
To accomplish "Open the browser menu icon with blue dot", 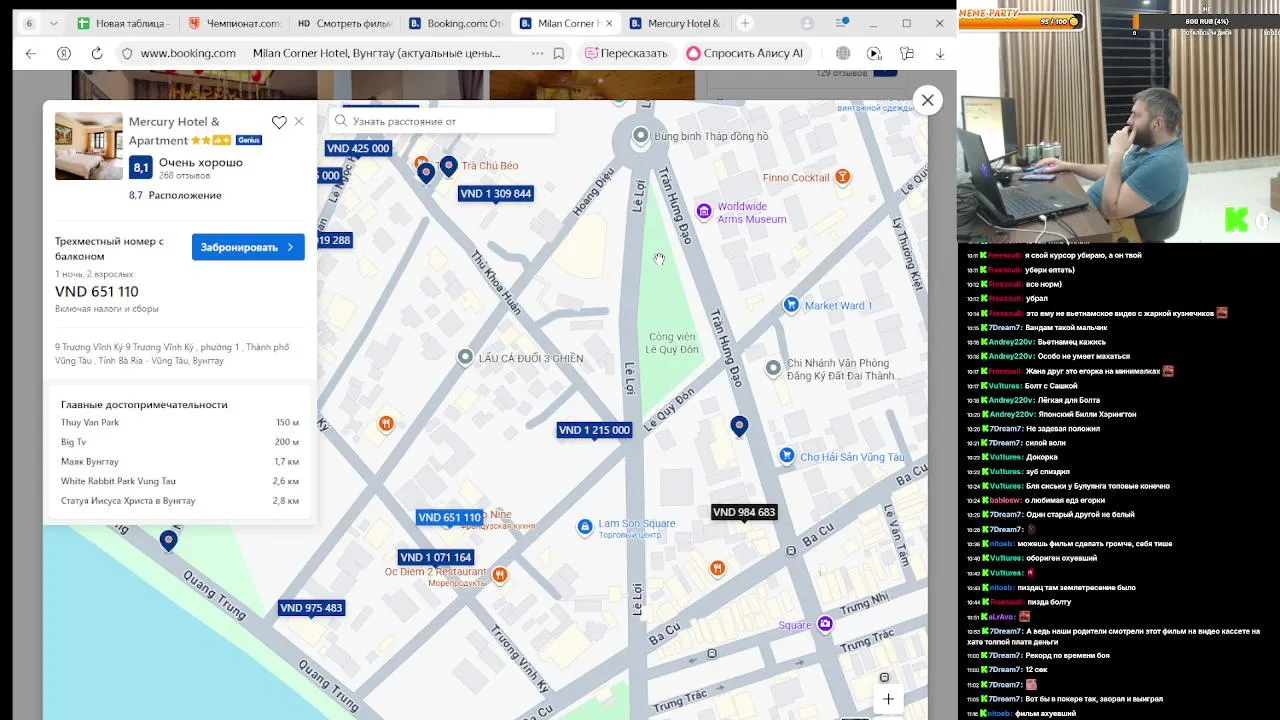I will click(x=842, y=22).
